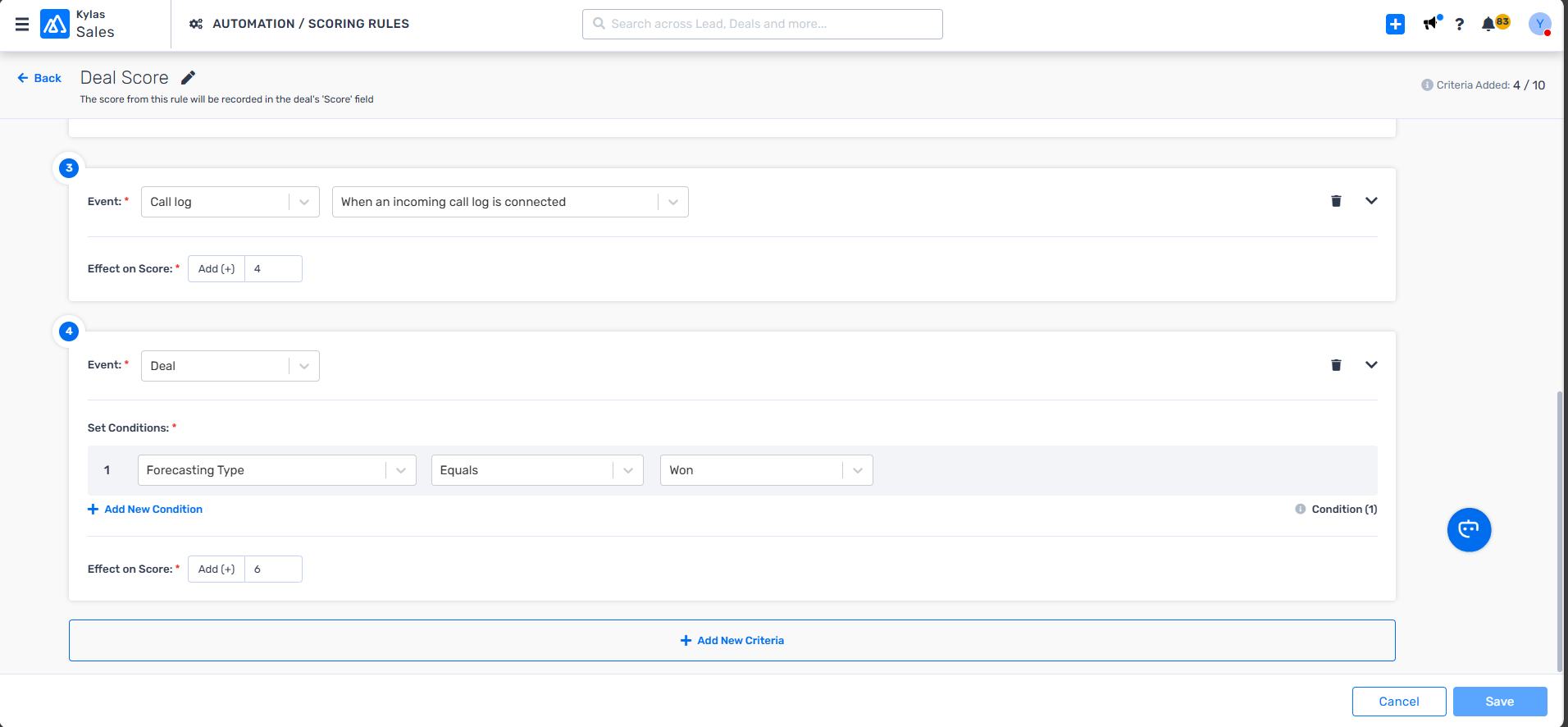The image size is (1568, 727).
Task: Click the pencil icon to rename Deal Score
Action: tap(189, 78)
